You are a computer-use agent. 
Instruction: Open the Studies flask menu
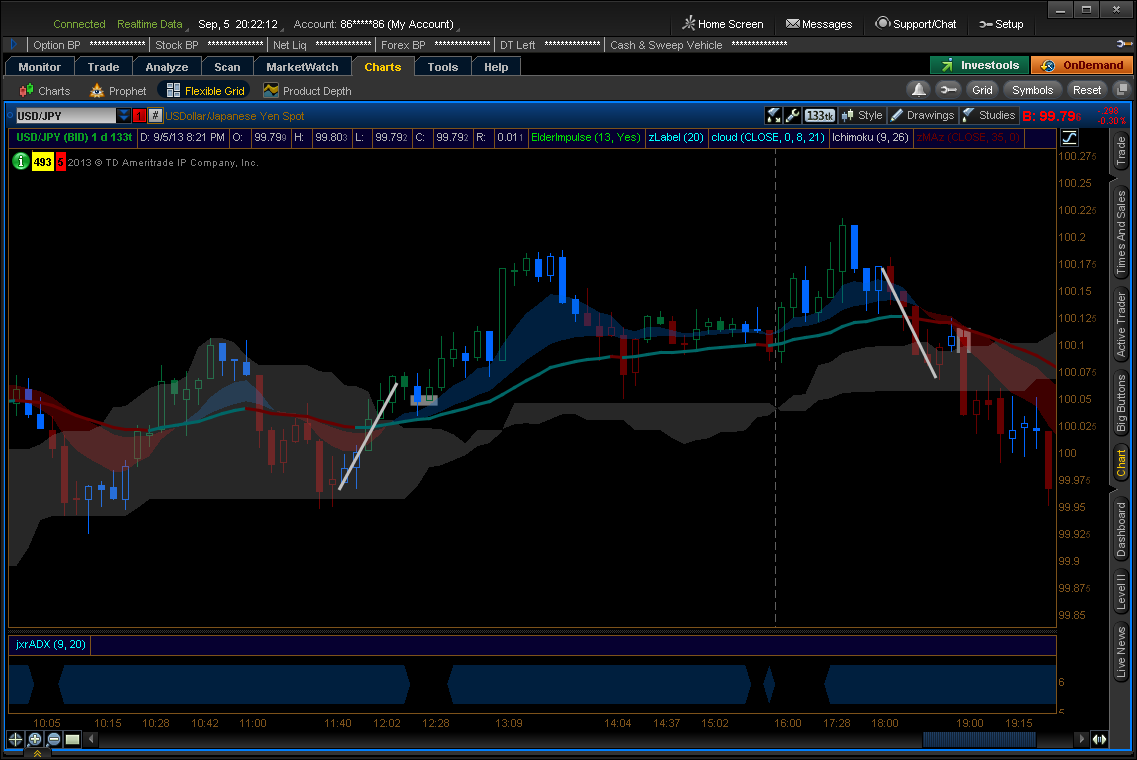tap(989, 115)
